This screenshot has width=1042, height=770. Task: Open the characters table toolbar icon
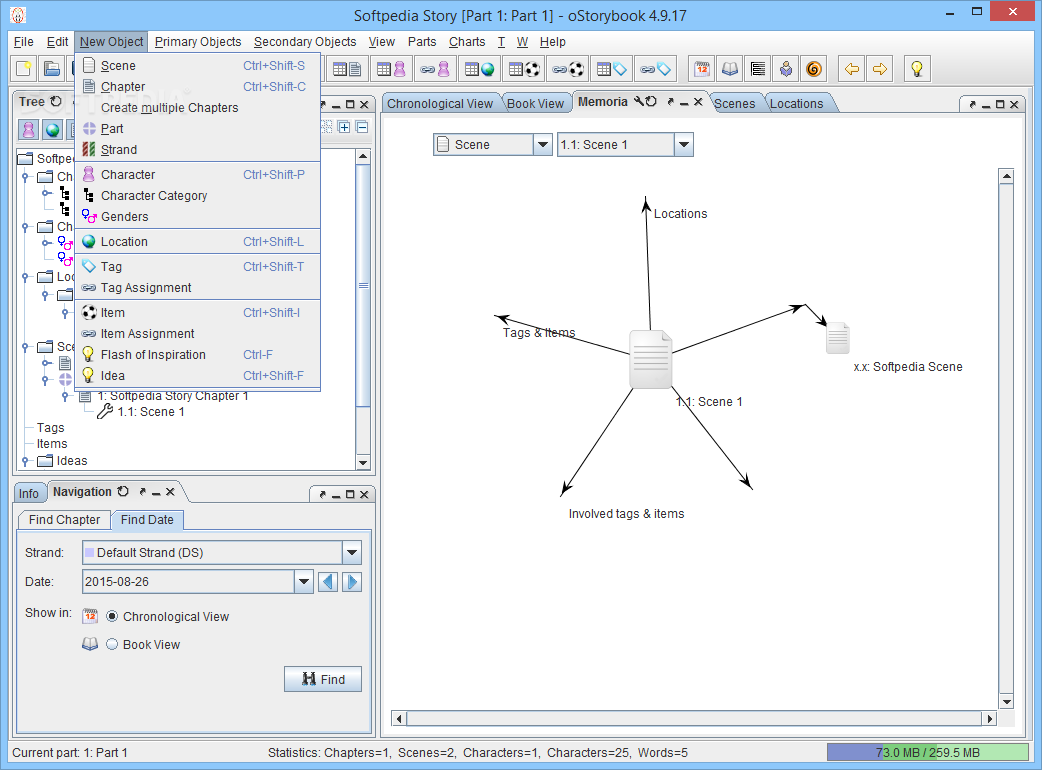pyautogui.click(x=391, y=69)
